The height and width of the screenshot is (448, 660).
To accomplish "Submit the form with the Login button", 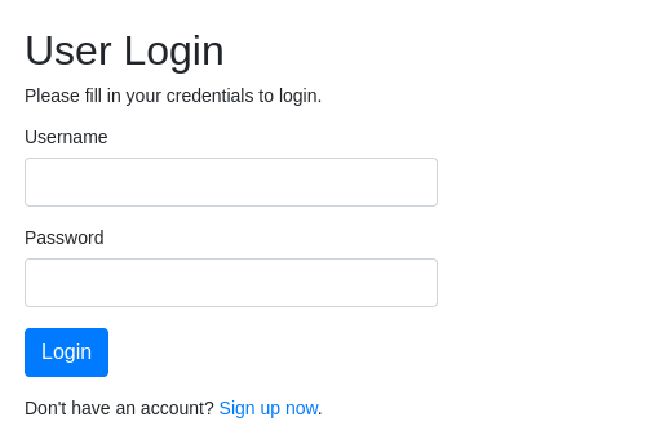I will tap(66, 352).
